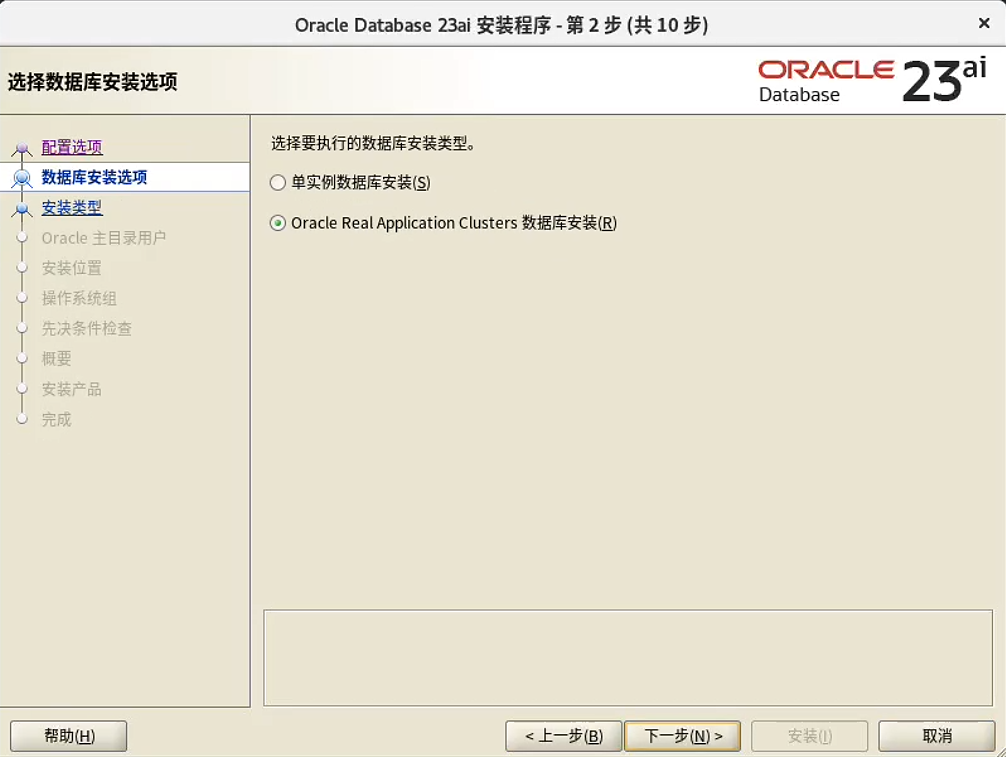Click the 先决条件检查 step entry
The height and width of the screenshot is (757, 1006).
pos(86,328)
